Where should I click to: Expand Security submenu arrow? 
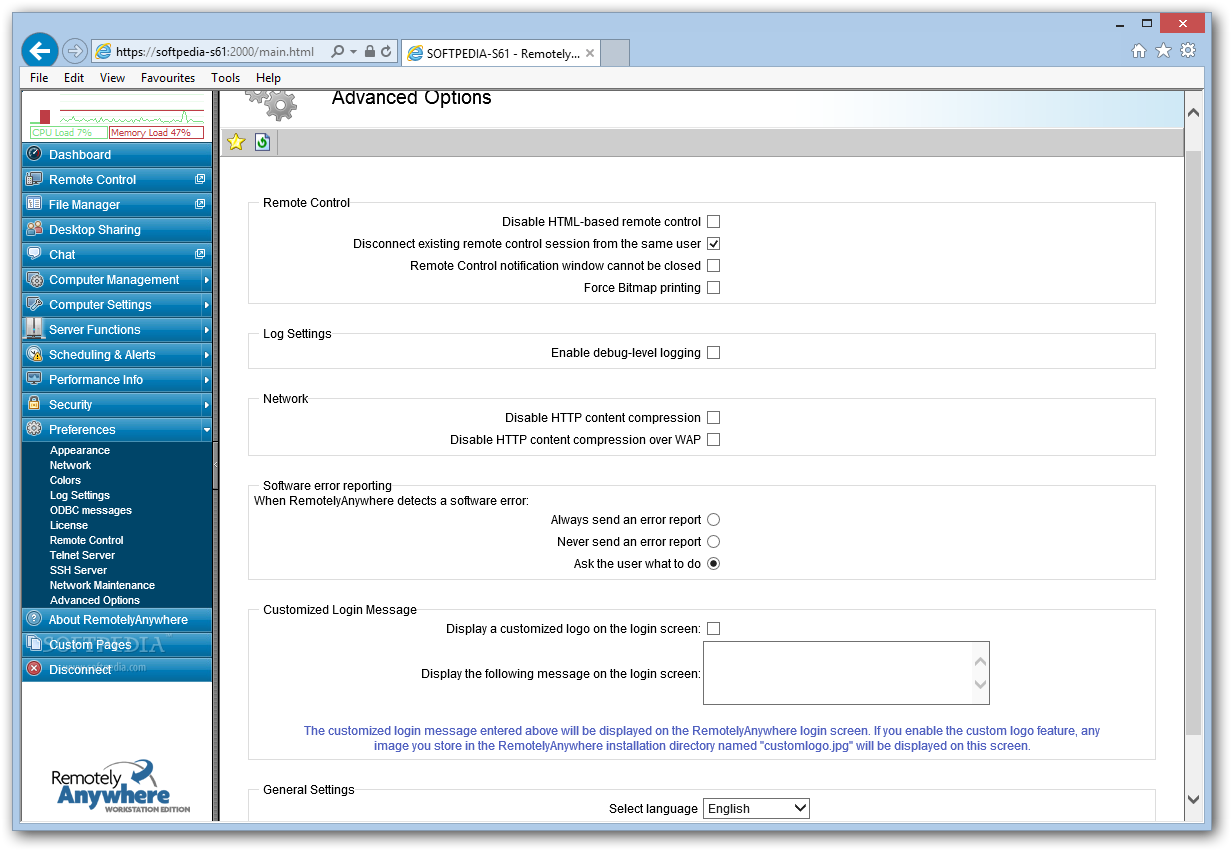[x=207, y=405]
